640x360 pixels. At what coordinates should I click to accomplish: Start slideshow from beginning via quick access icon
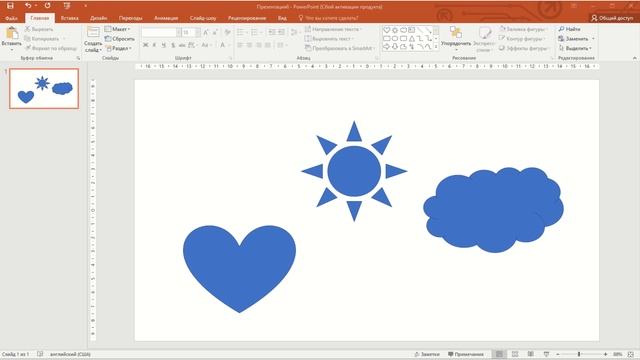[x=67, y=6]
